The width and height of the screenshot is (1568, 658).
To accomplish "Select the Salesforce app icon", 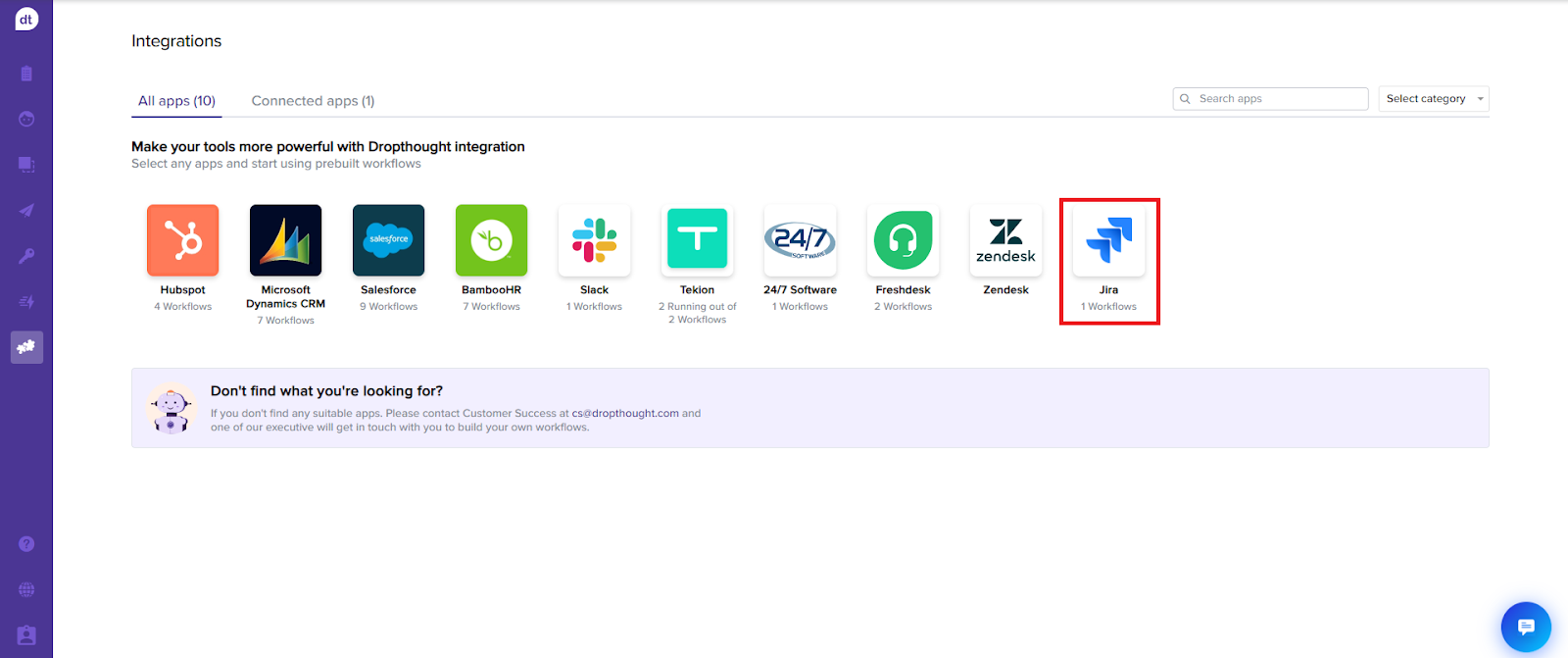I will tap(389, 240).
